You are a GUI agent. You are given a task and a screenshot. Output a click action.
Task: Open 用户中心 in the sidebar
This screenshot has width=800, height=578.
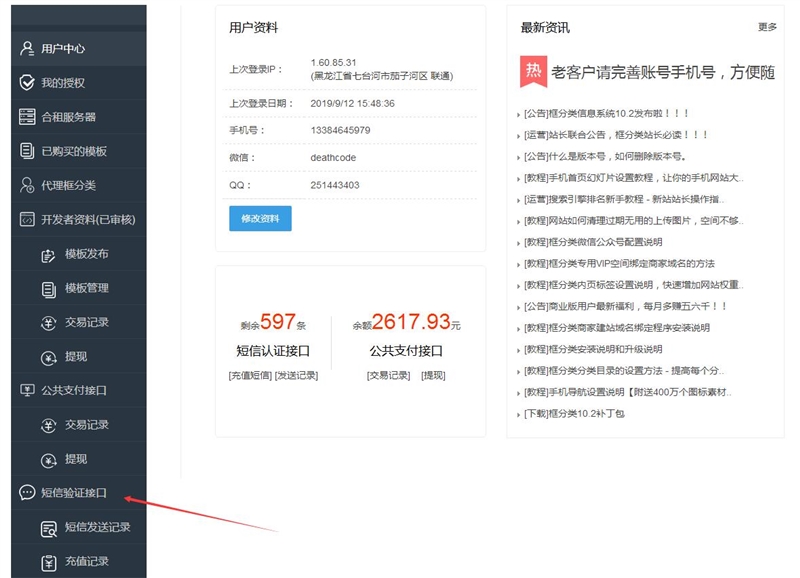pyautogui.click(x=63, y=48)
